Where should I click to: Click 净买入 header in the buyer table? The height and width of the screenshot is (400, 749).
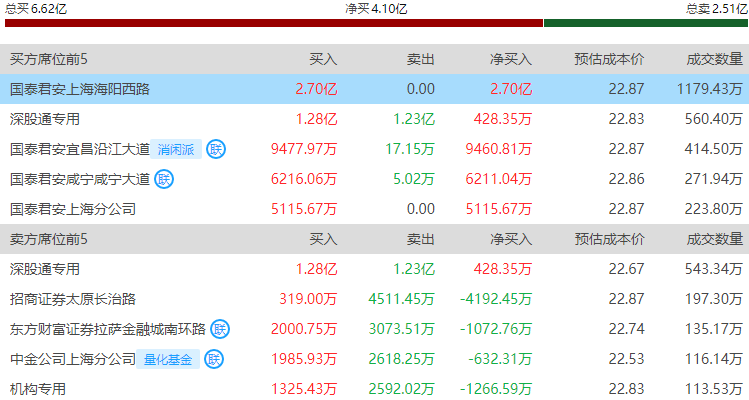(x=511, y=59)
